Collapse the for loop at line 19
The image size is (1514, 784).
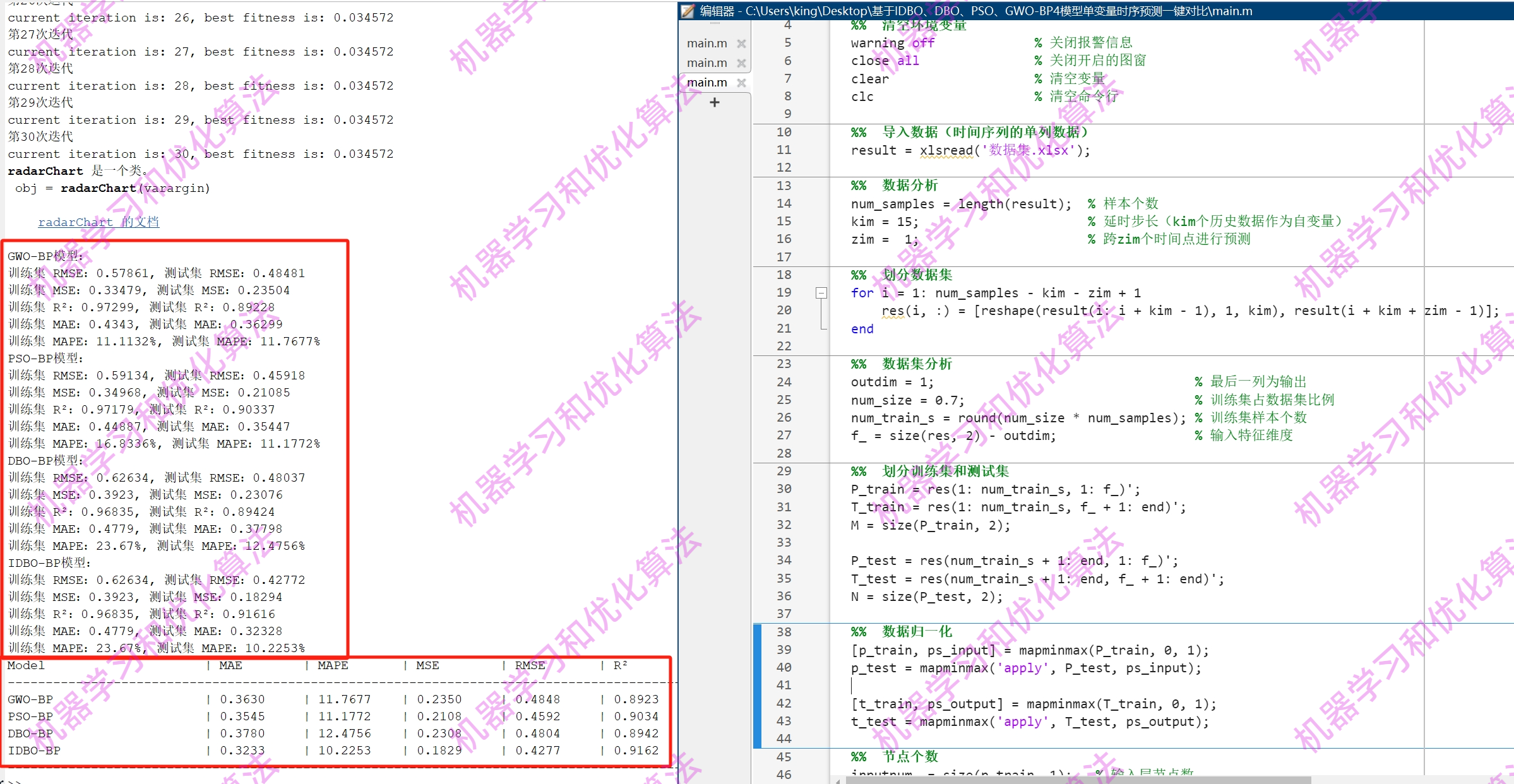[821, 293]
